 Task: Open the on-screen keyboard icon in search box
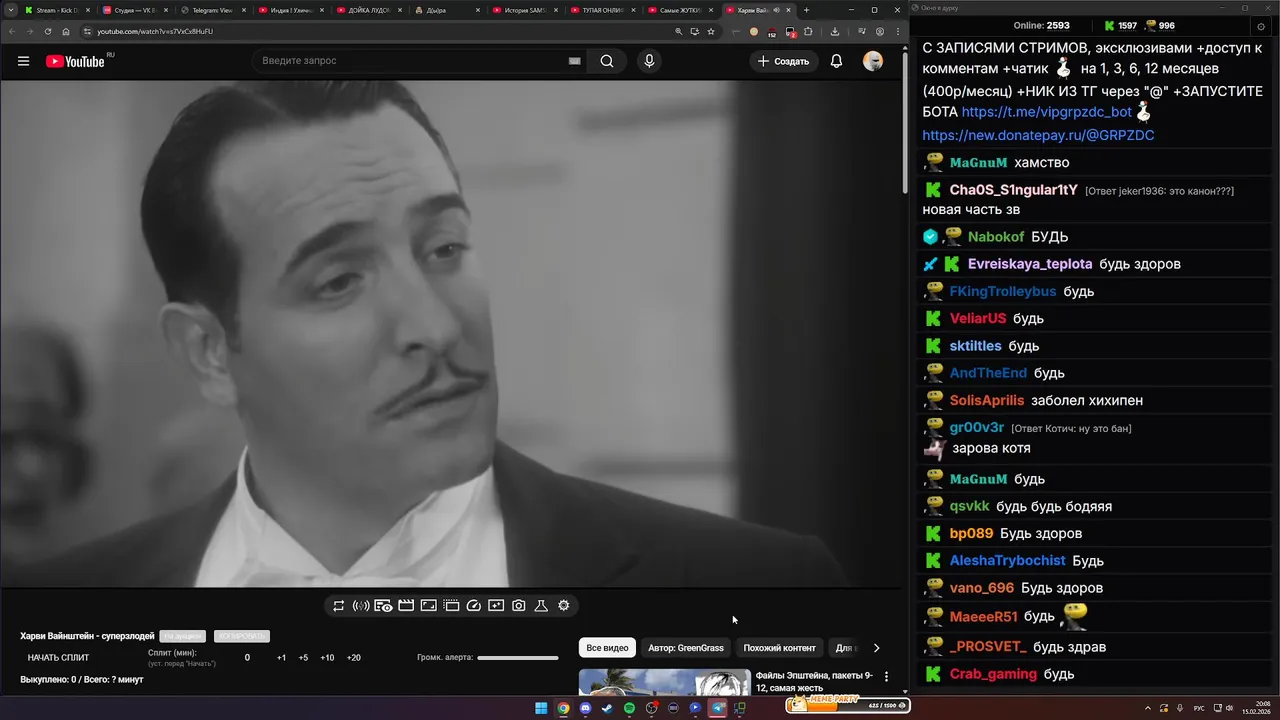[x=575, y=61]
